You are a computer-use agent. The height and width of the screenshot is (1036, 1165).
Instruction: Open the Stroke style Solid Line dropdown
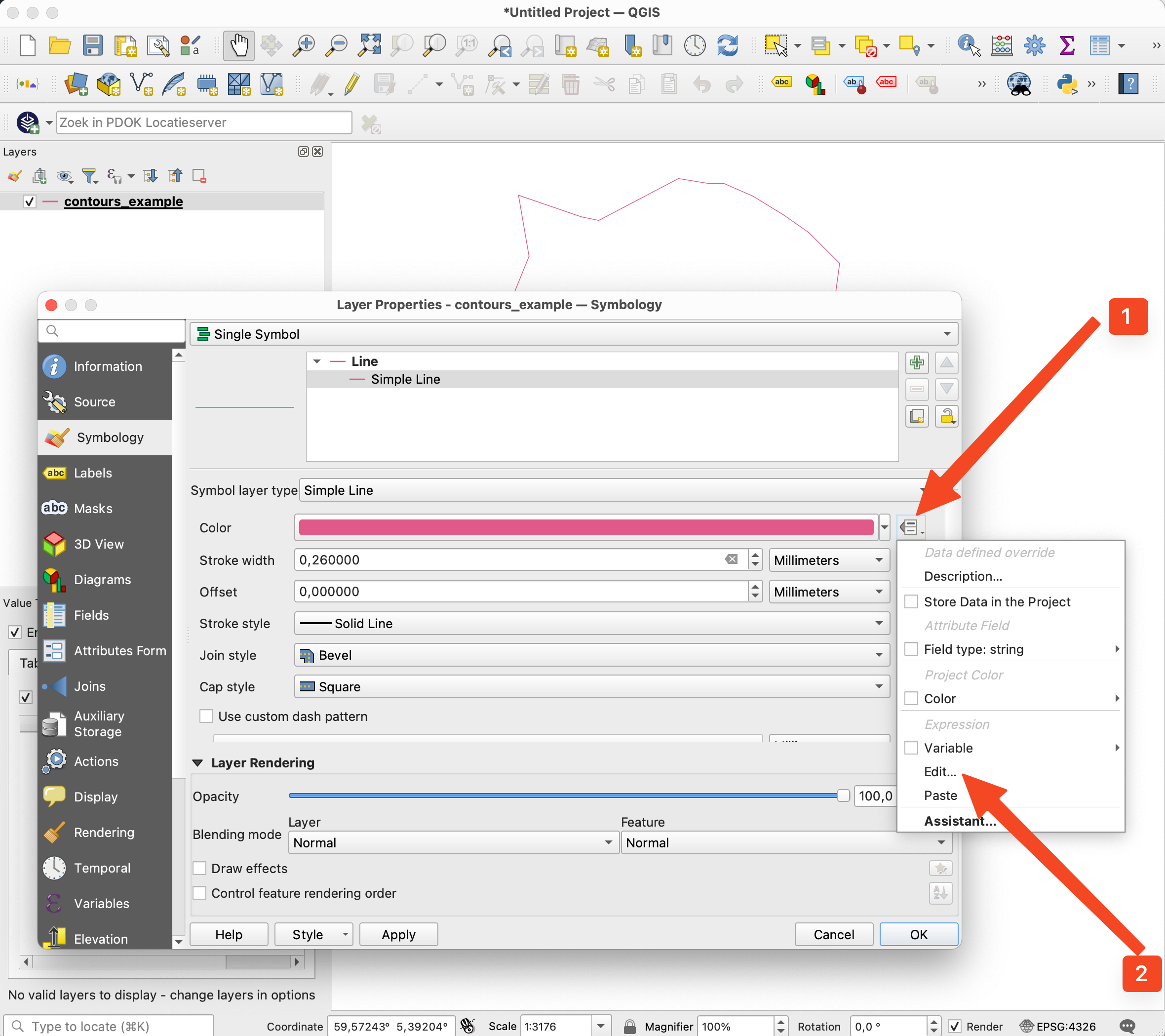[x=591, y=623]
